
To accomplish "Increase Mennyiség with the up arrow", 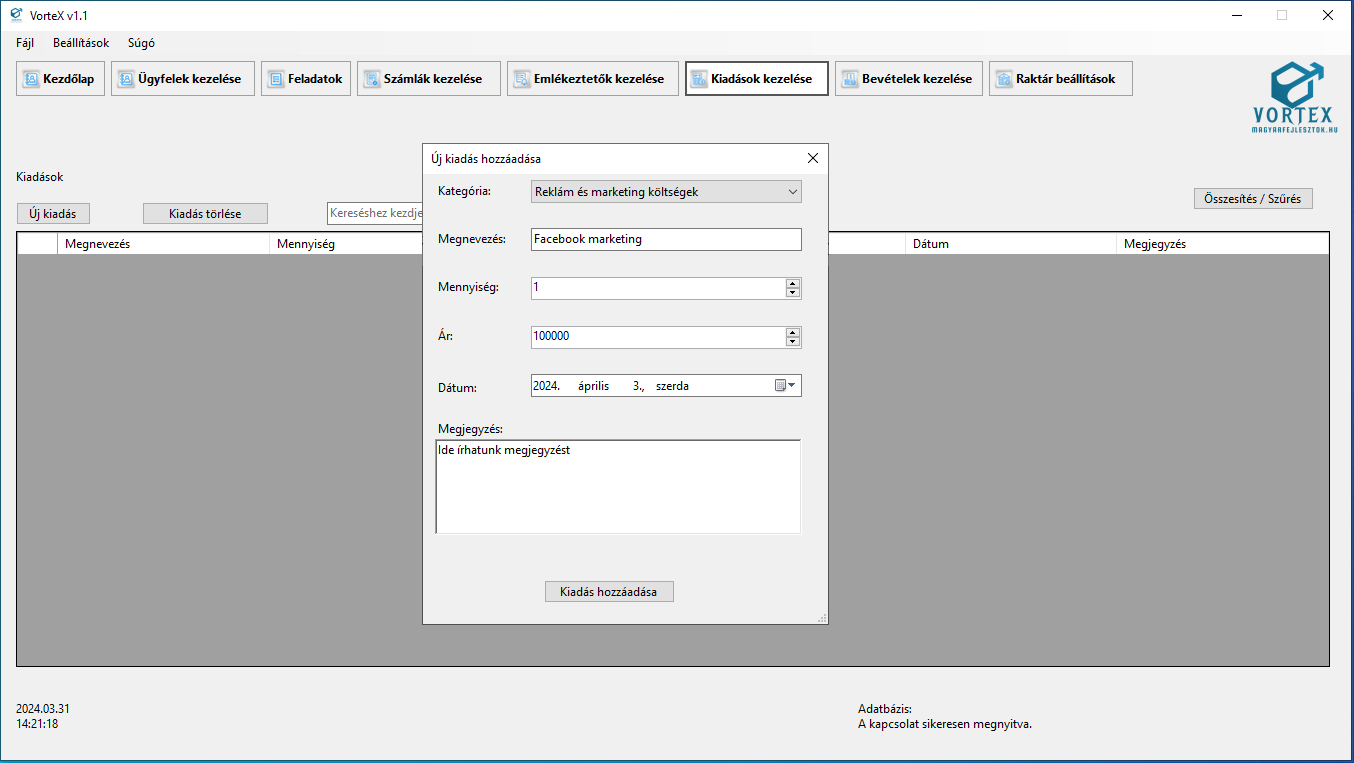I will pos(793,283).
